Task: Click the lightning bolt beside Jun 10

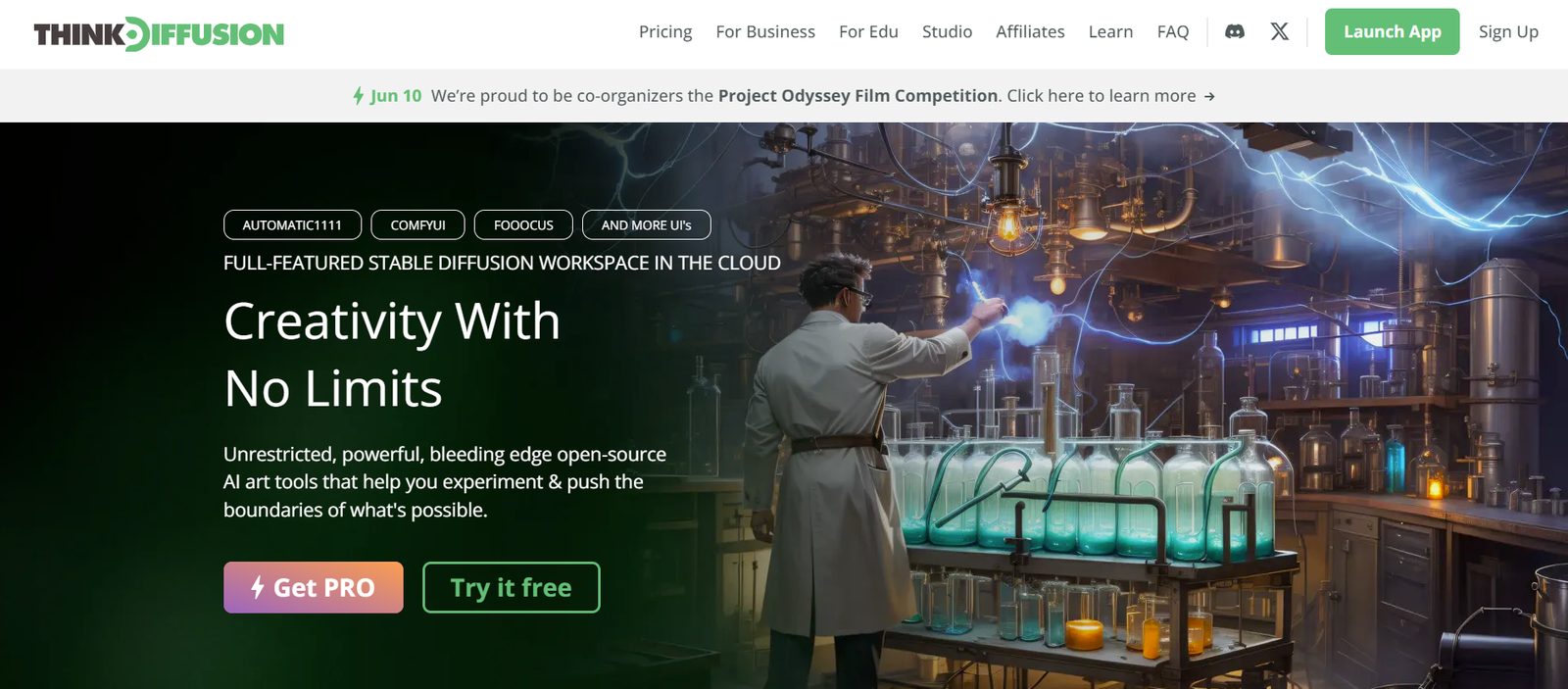Action: [x=359, y=96]
